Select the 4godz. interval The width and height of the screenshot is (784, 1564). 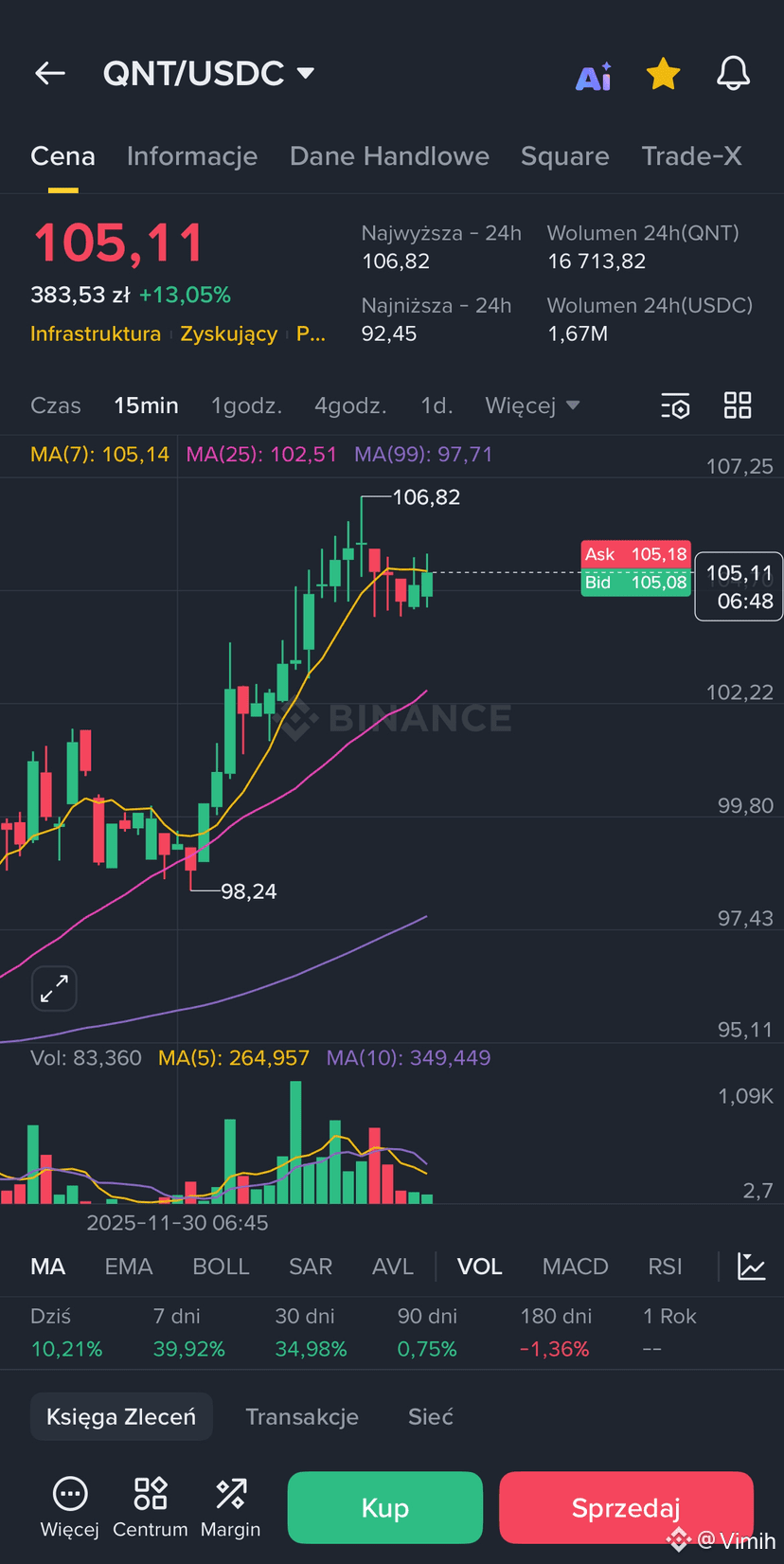pos(350,405)
